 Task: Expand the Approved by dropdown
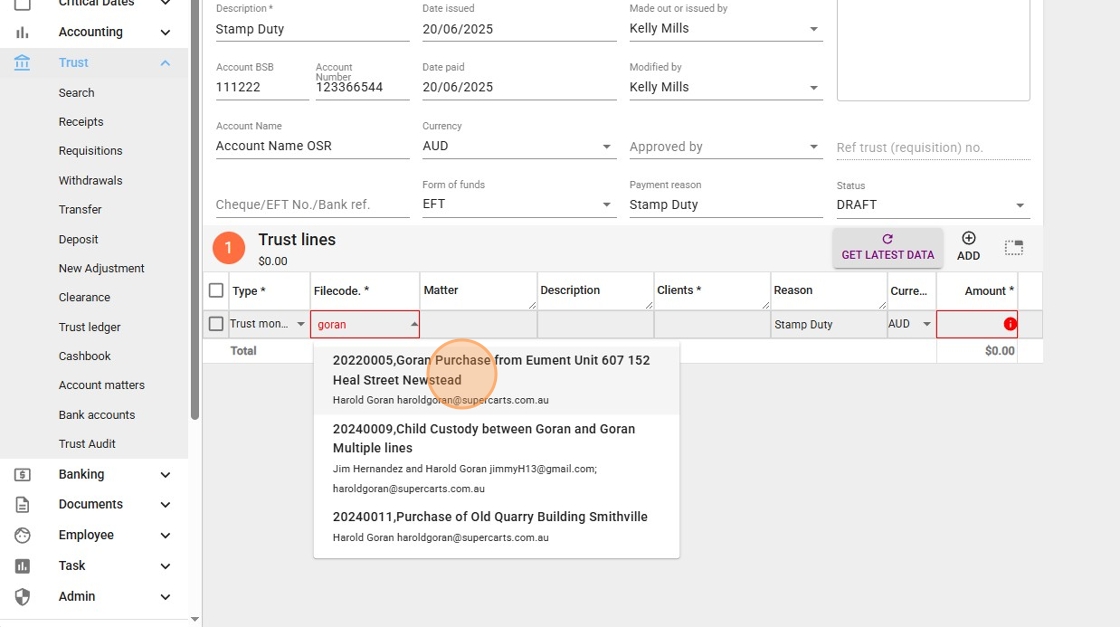tap(813, 147)
